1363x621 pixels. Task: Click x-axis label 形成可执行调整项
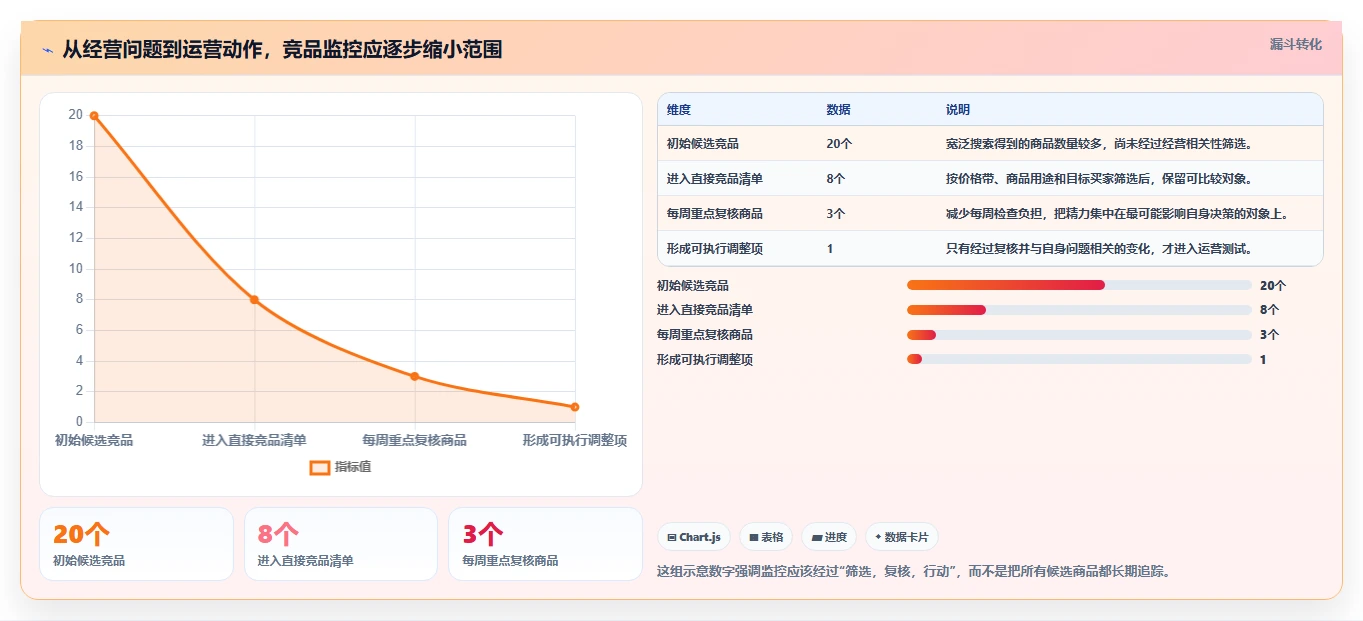pos(575,440)
